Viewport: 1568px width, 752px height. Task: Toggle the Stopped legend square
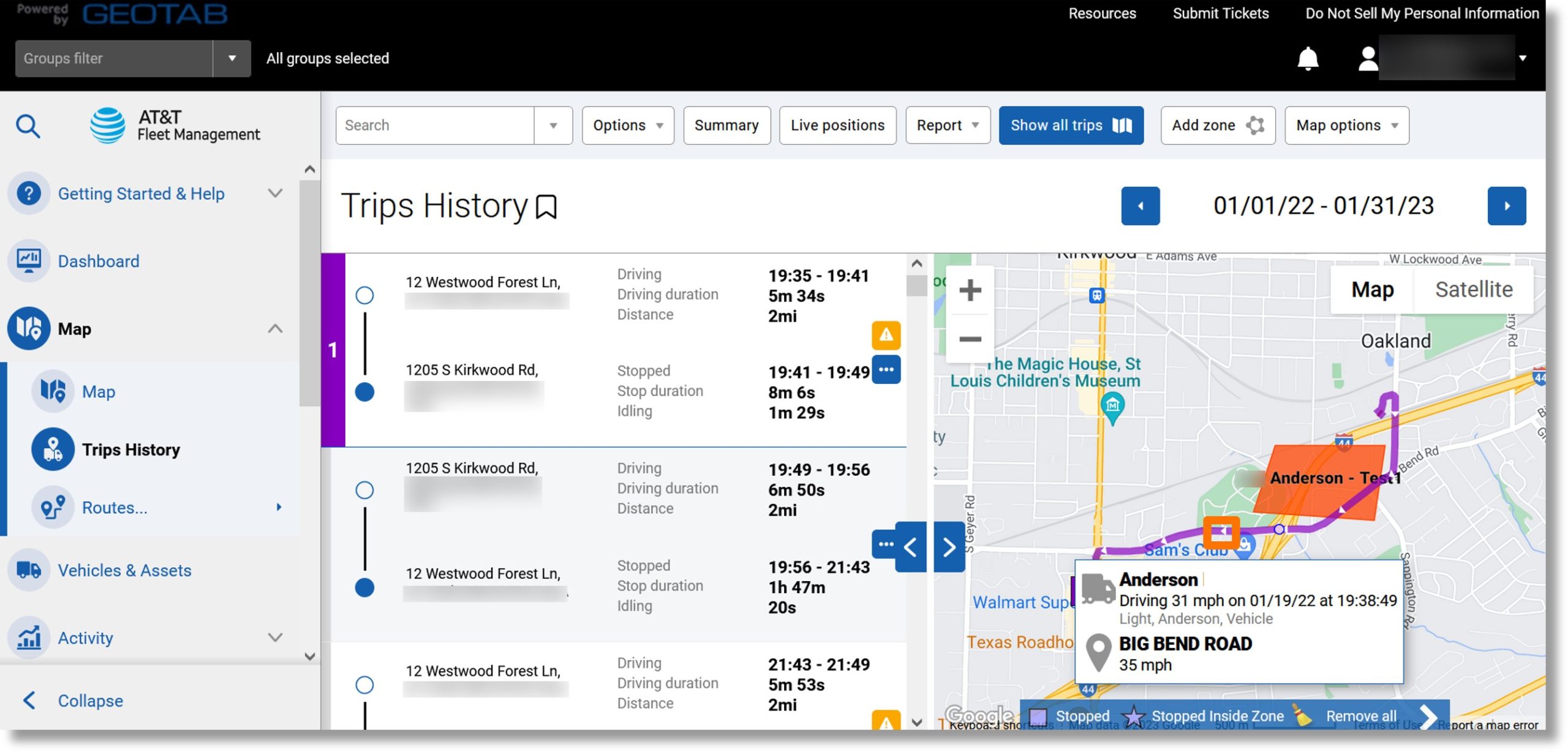tap(1038, 716)
